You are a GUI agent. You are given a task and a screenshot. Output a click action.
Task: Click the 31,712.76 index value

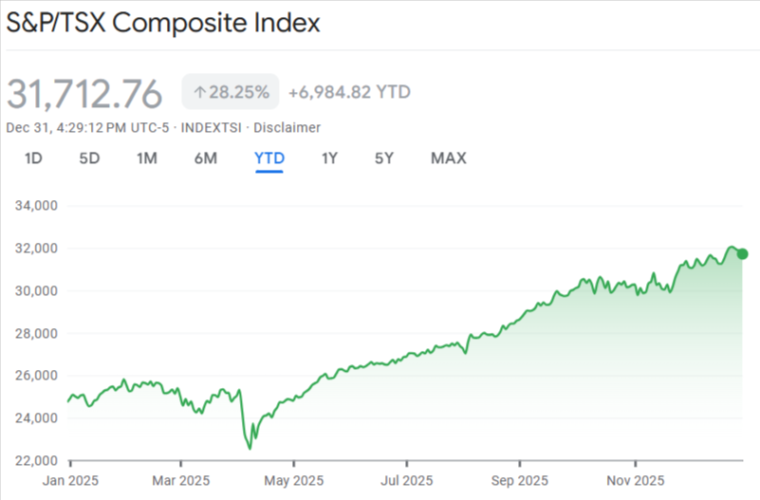pyautogui.click(x=85, y=94)
